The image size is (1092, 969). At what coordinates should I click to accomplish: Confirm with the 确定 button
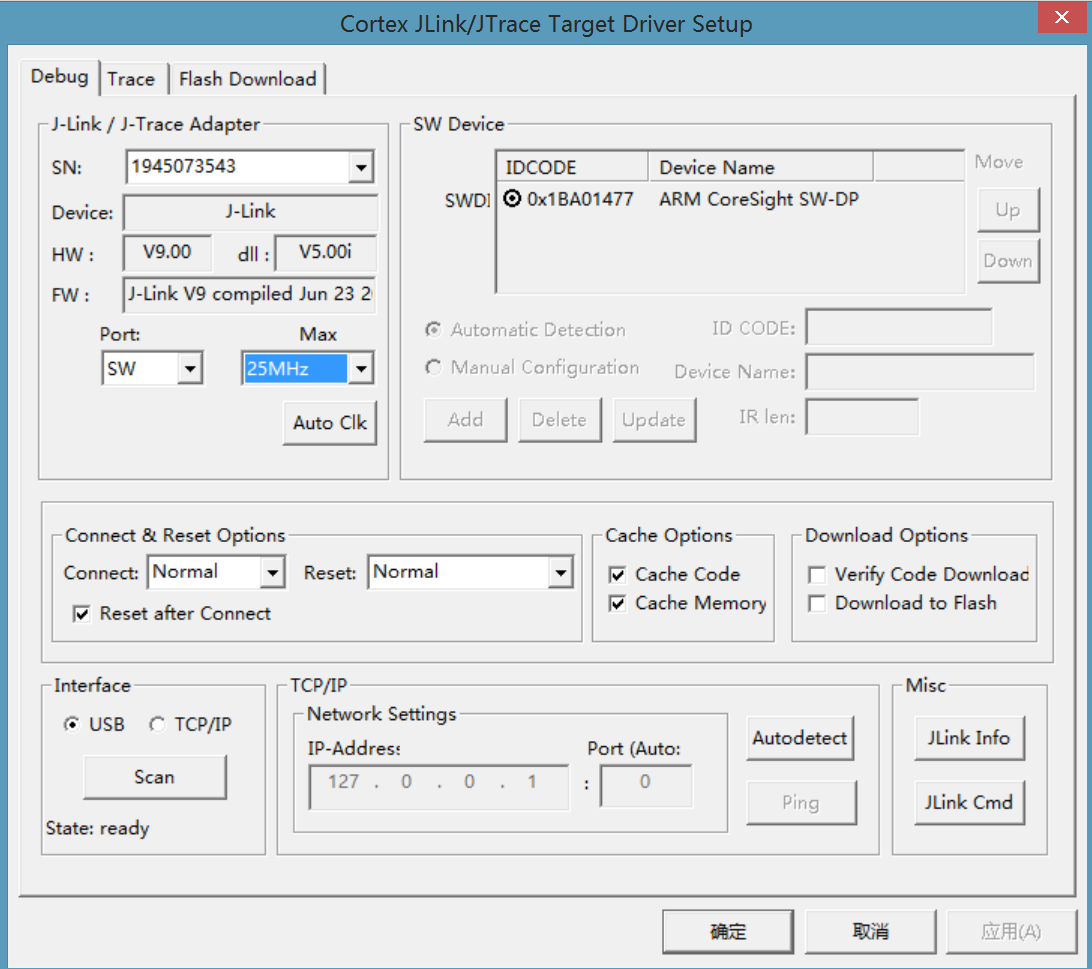(728, 931)
